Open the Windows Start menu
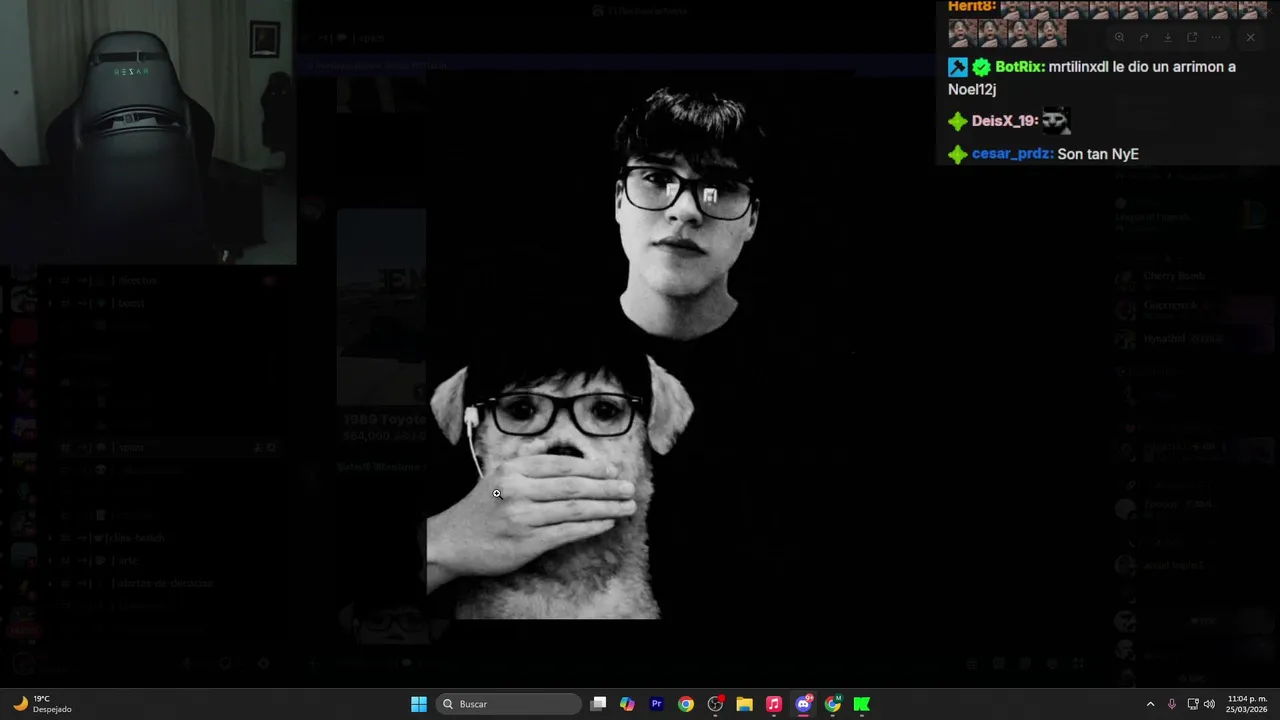 tap(419, 704)
